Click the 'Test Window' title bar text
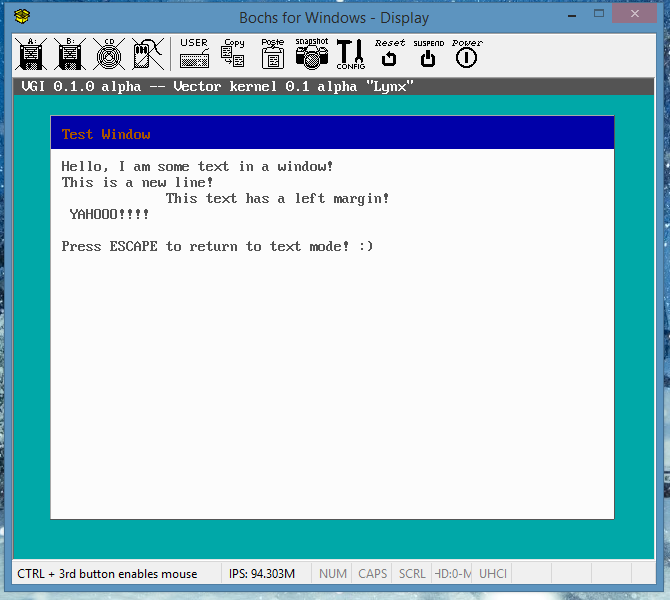 click(x=106, y=134)
